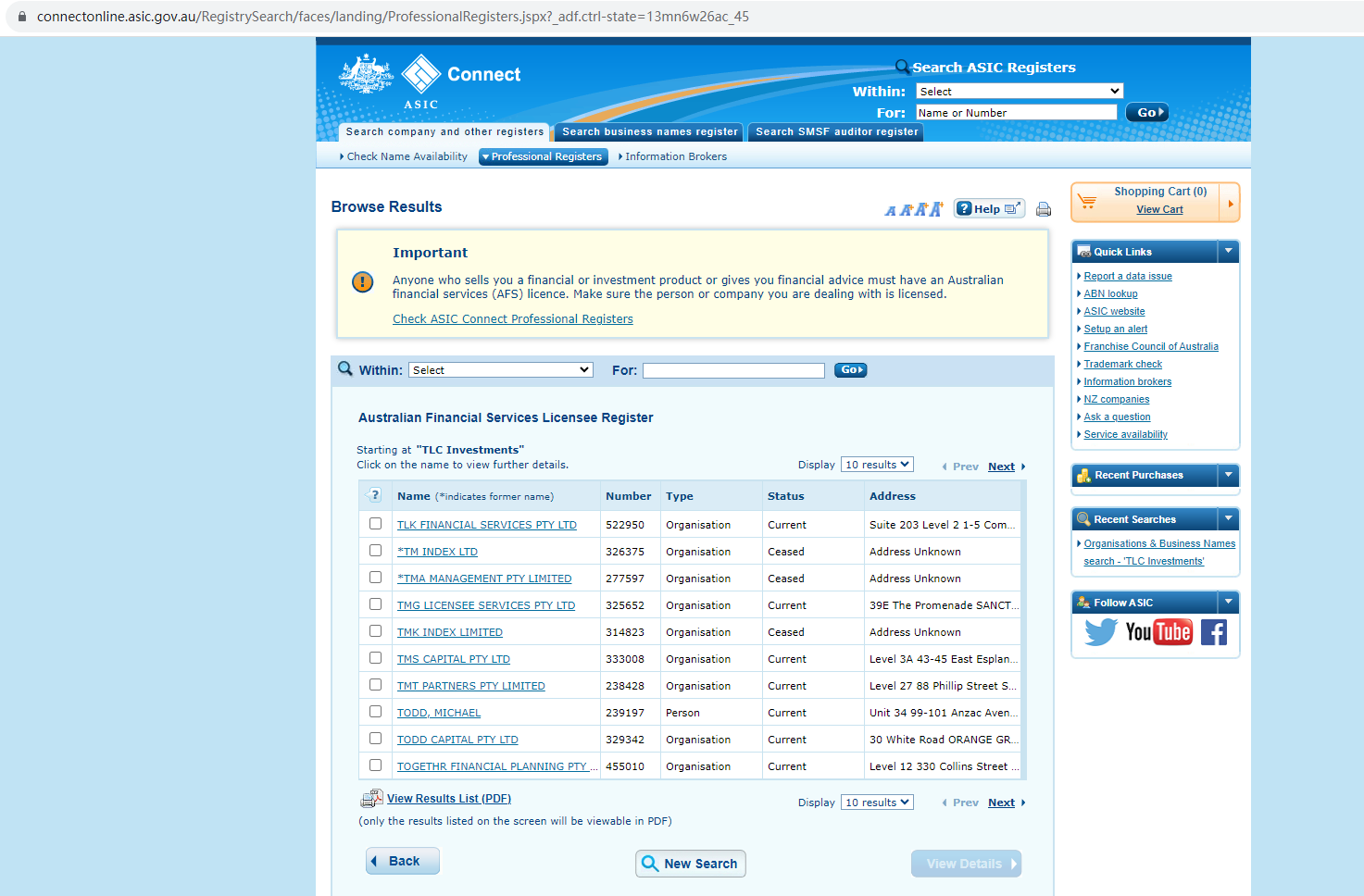1364x896 pixels.
Task: Click the browser address bar URL
Action: pos(393,17)
